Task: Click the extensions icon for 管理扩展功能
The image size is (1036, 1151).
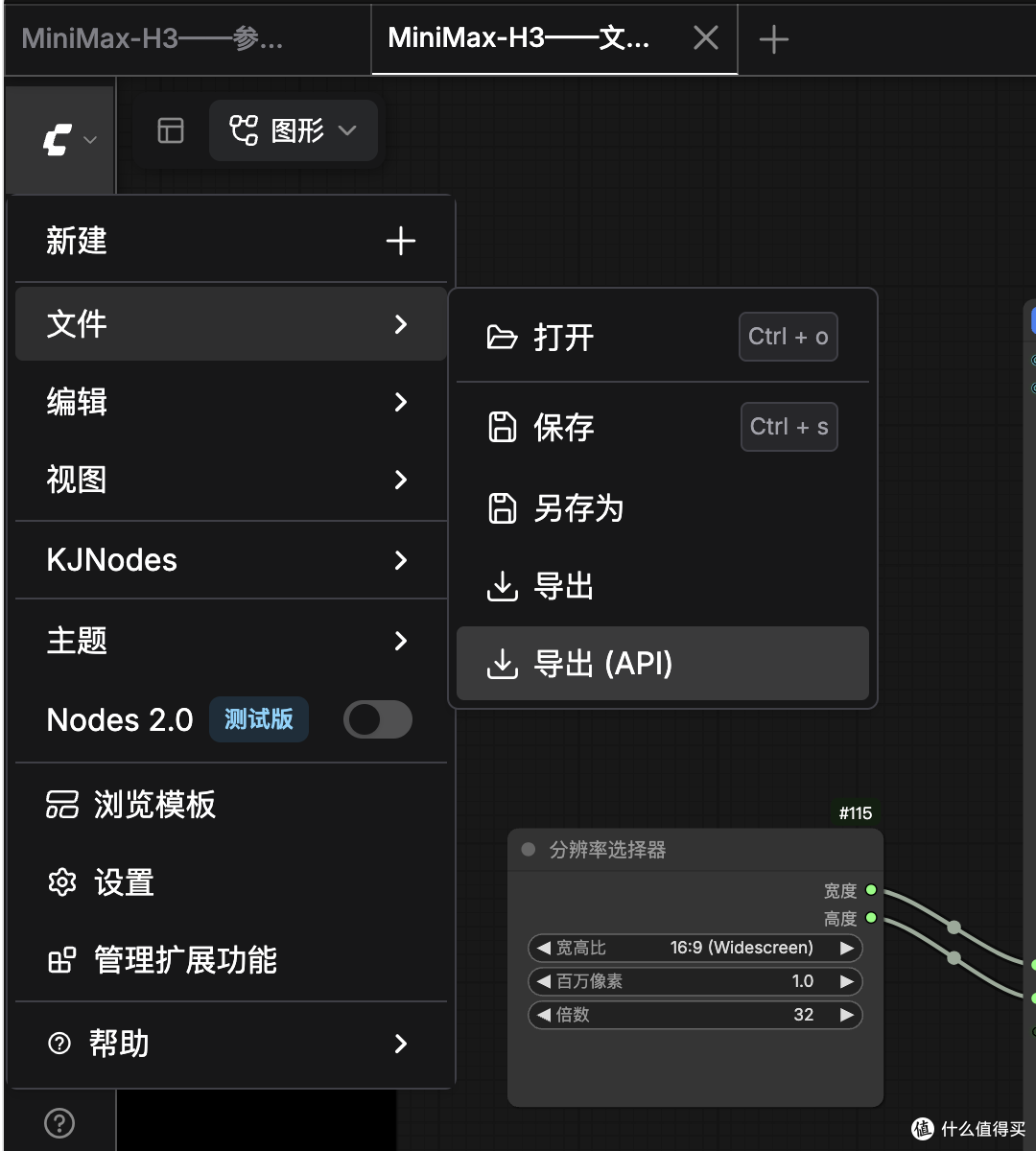Action: coord(62,960)
